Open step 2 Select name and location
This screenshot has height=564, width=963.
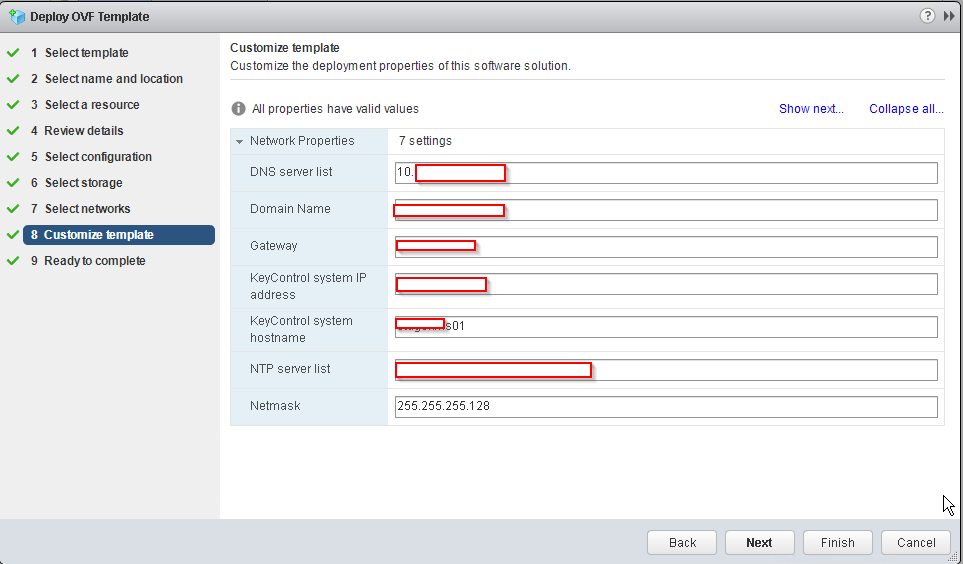tap(113, 79)
